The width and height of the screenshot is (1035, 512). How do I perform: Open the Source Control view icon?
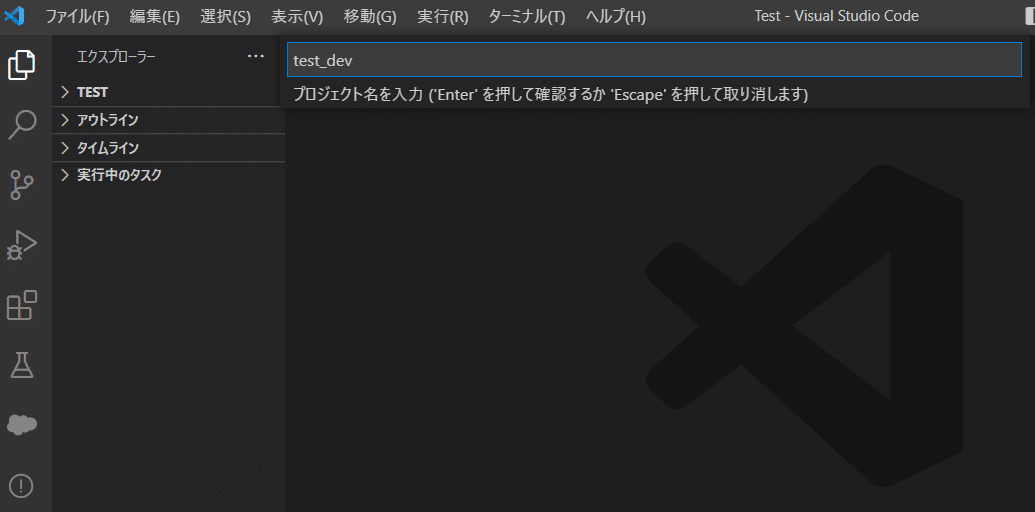[x=22, y=185]
